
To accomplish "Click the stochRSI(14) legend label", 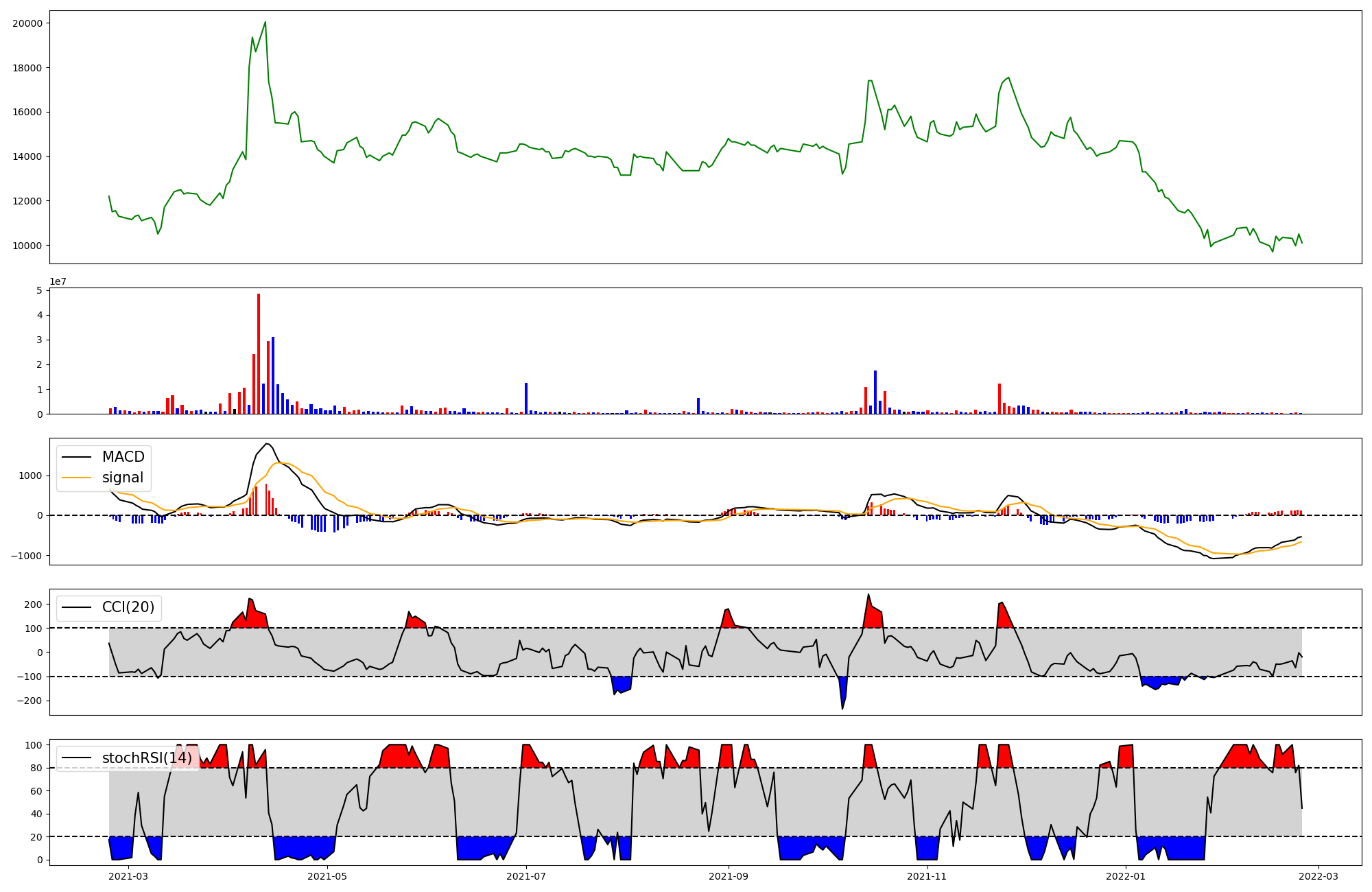I will [147, 758].
